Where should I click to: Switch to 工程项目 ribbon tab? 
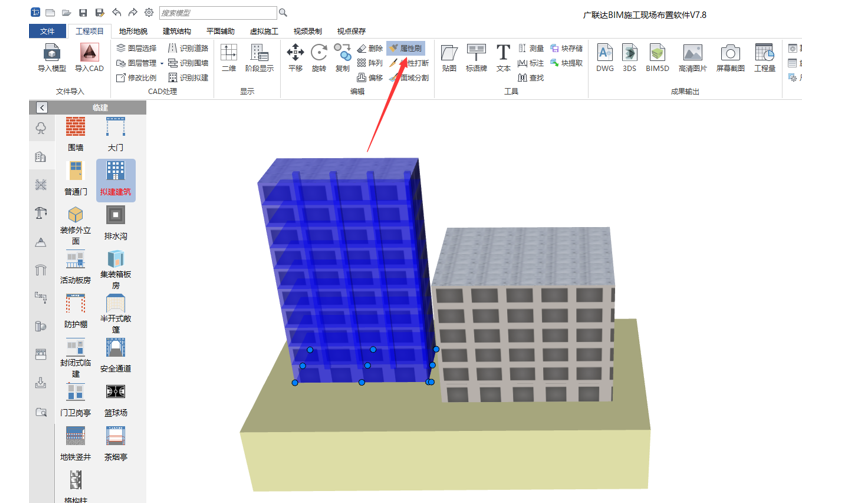(89, 31)
